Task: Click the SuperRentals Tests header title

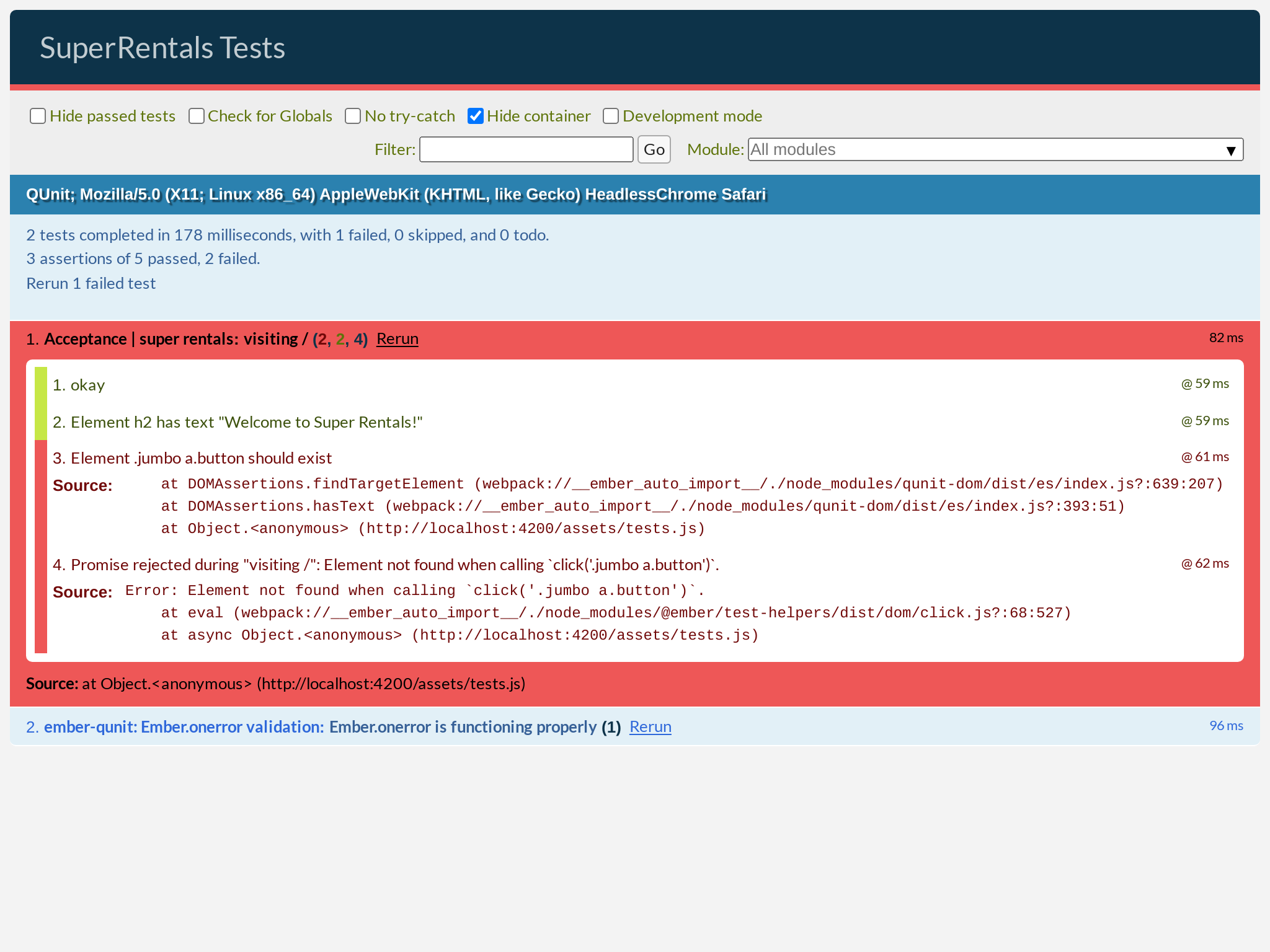Action: [162, 48]
